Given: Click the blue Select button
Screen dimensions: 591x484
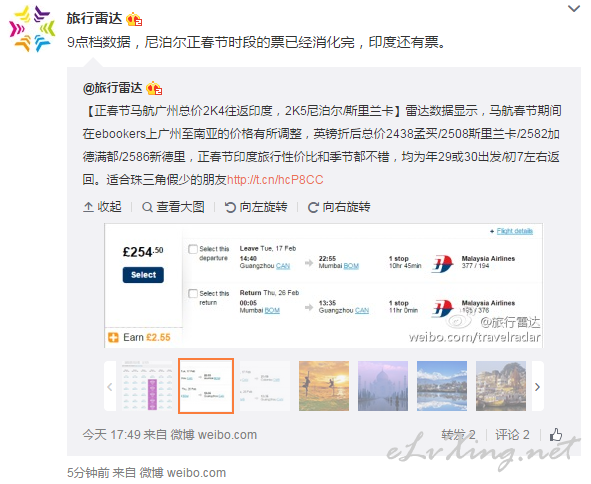Looking at the screenshot, I should click(143, 275).
